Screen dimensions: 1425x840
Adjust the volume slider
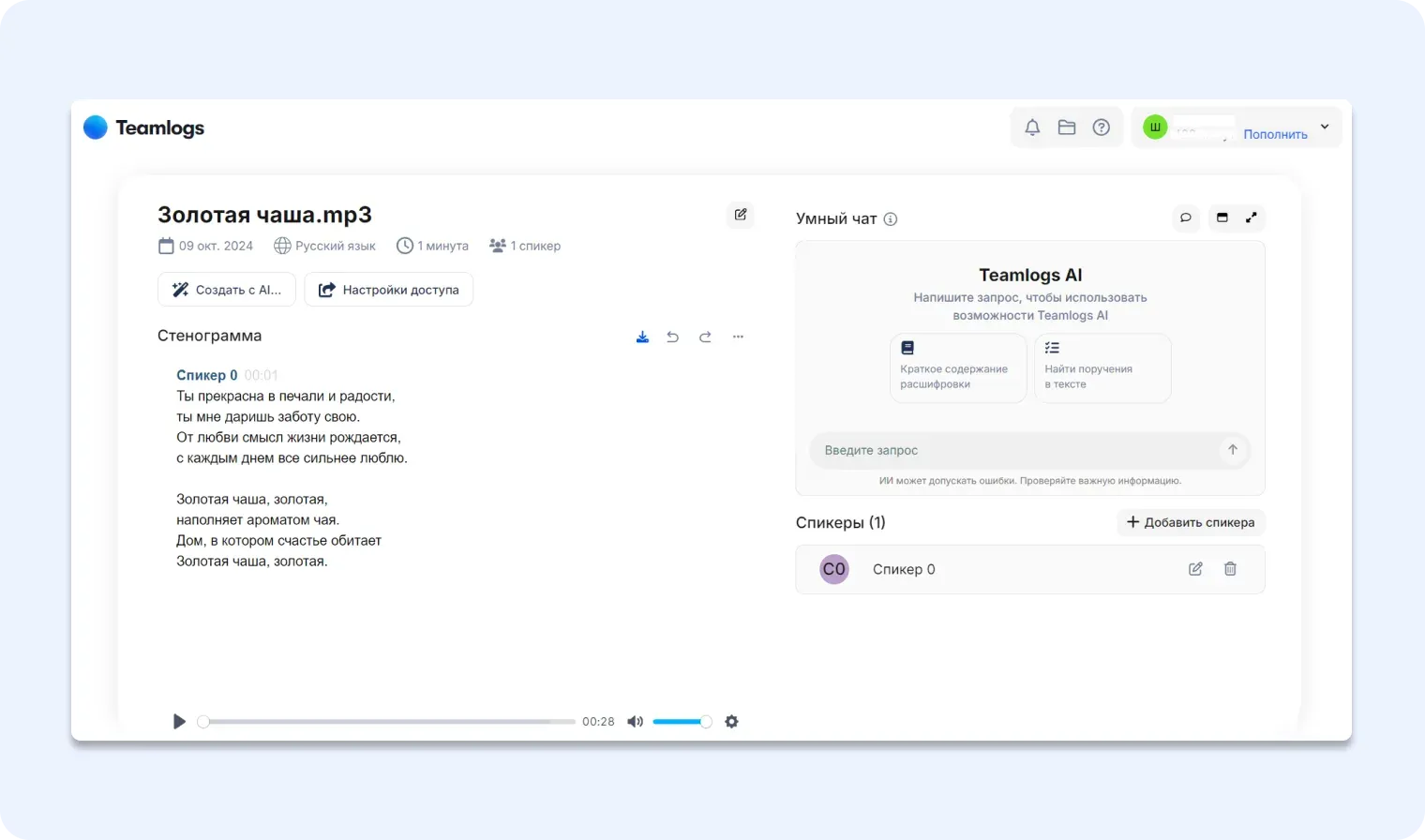682,721
